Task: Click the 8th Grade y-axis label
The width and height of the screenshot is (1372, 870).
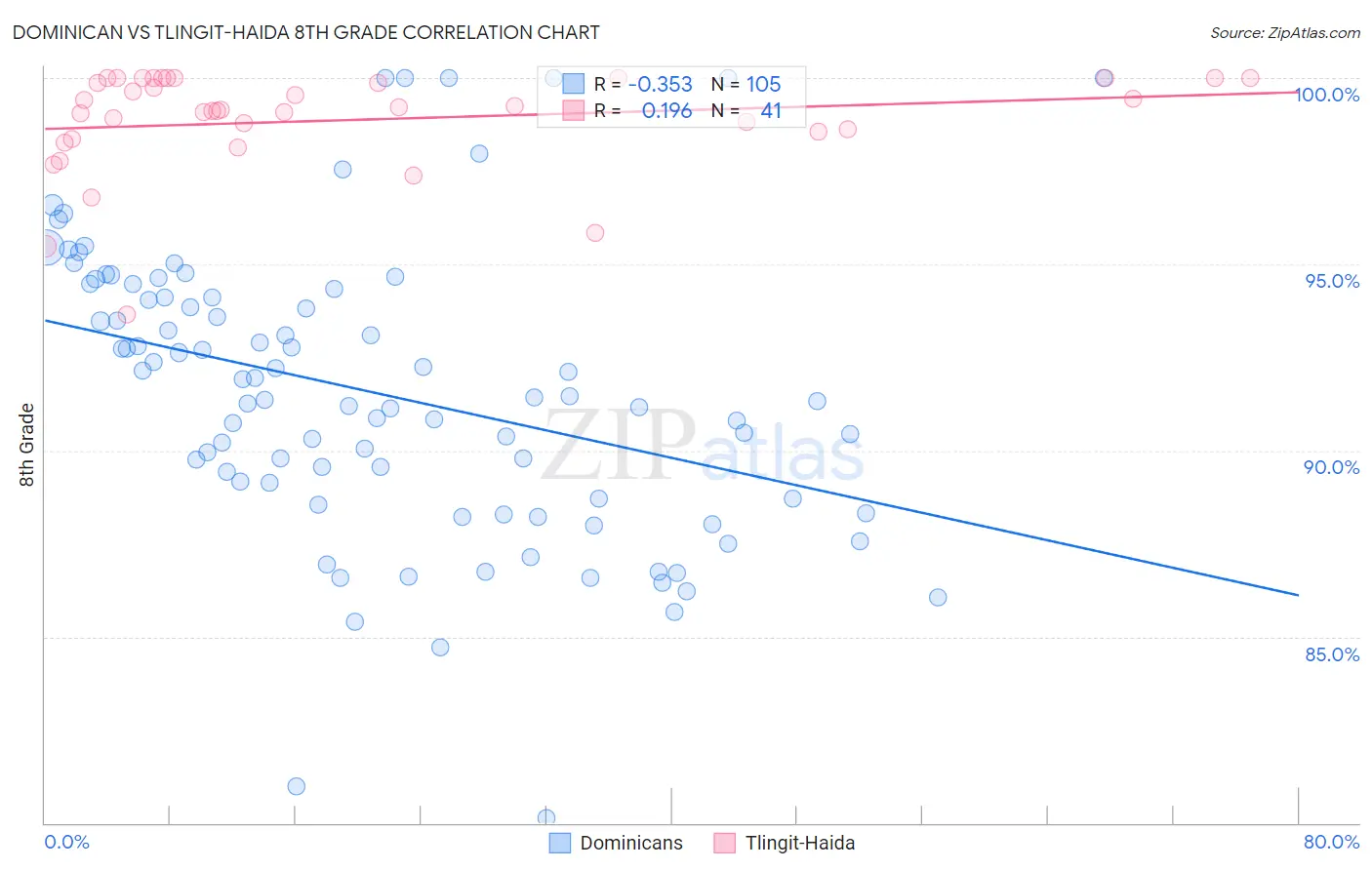Action: [26, 445]
